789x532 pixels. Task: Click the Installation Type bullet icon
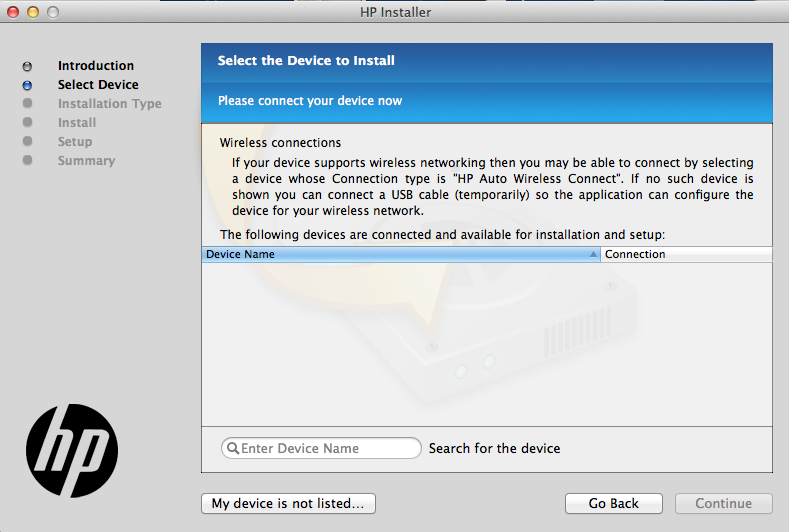pyautogui.click(x=27, y=103)
